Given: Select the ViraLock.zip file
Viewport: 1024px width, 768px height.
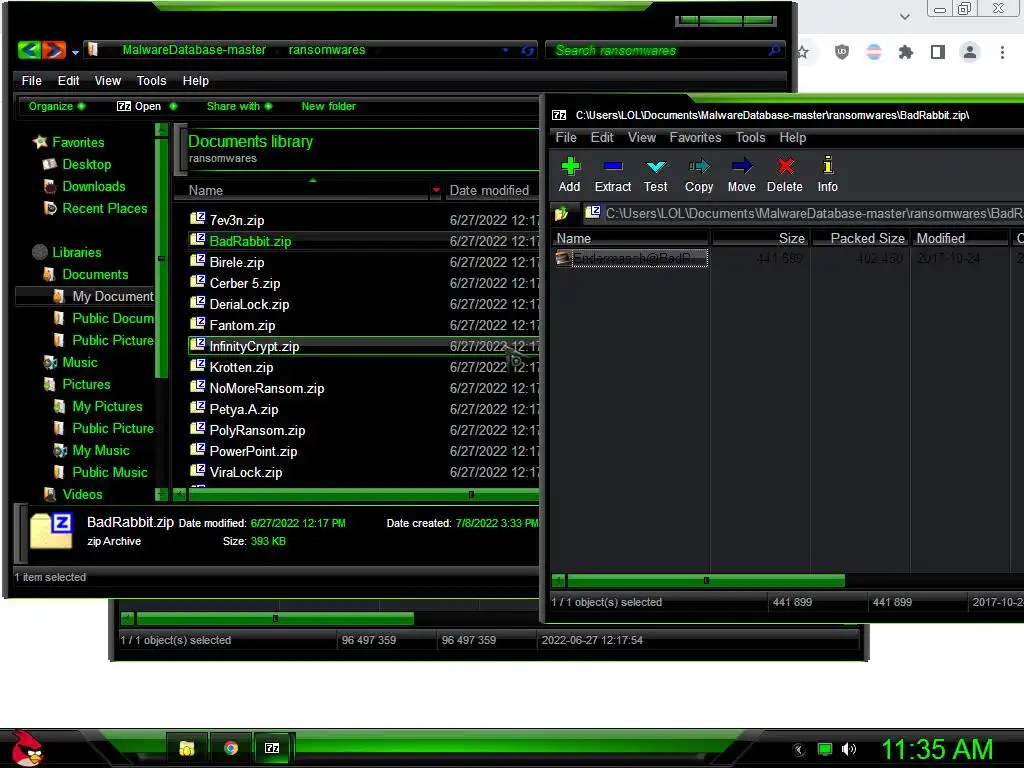Looking at the screenshot, I should coord(246,472).
